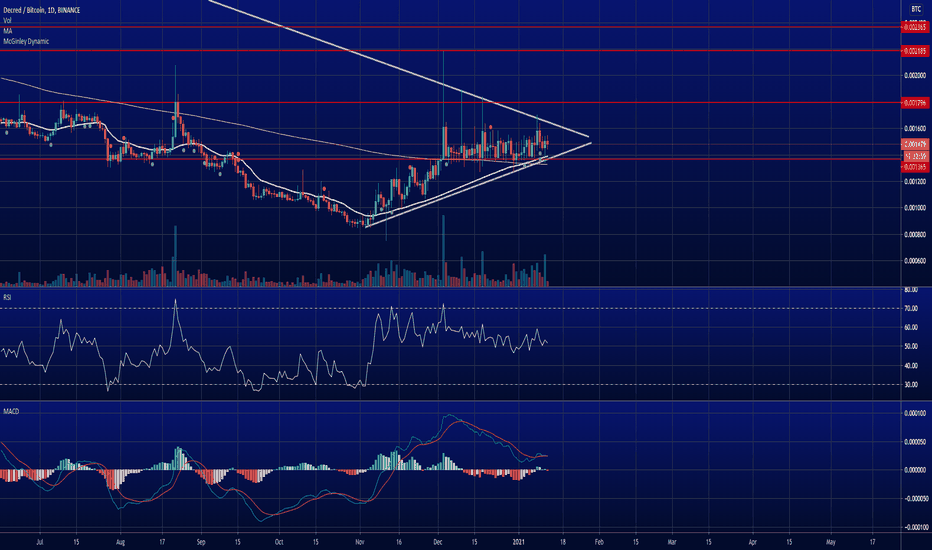Select the ascending white support trendline
Viewport: 932px width, 550px height.
[x=476, y=186]
